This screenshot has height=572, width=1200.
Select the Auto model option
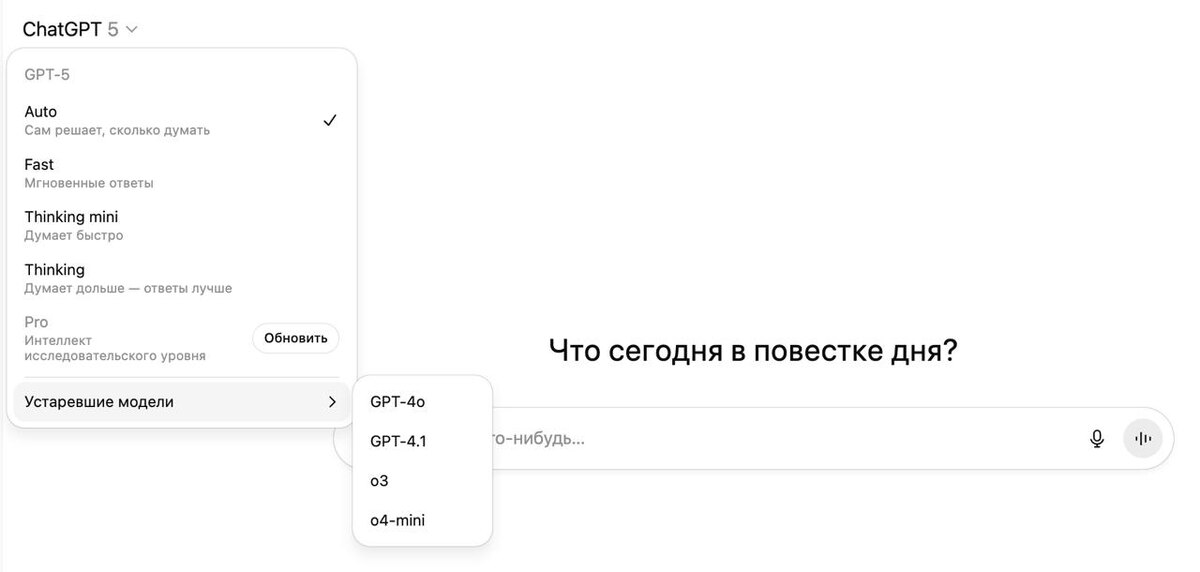pyautogui.click(x=181, y=120)
